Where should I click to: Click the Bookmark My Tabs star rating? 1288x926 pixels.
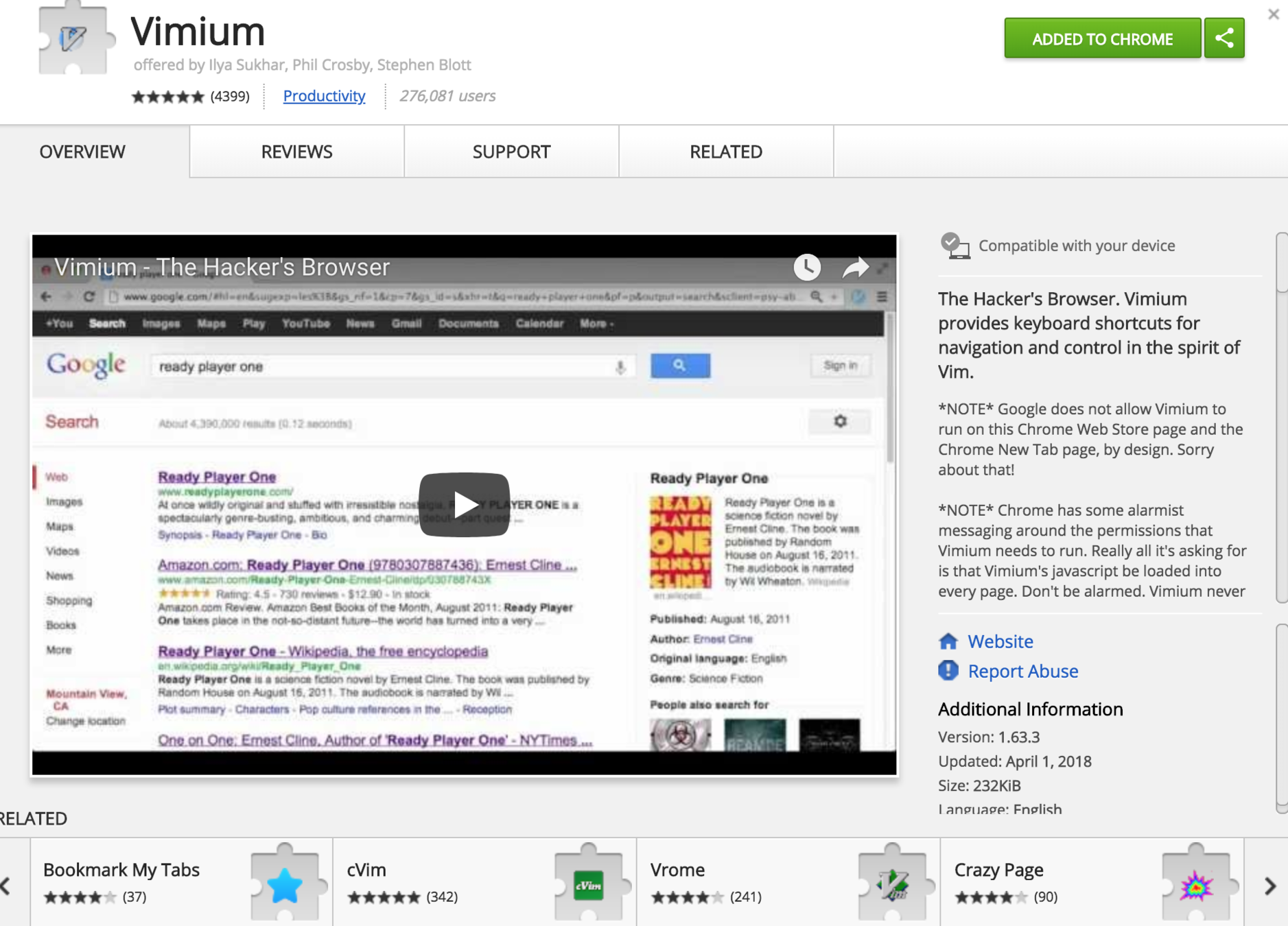click(x=80, y=897)
